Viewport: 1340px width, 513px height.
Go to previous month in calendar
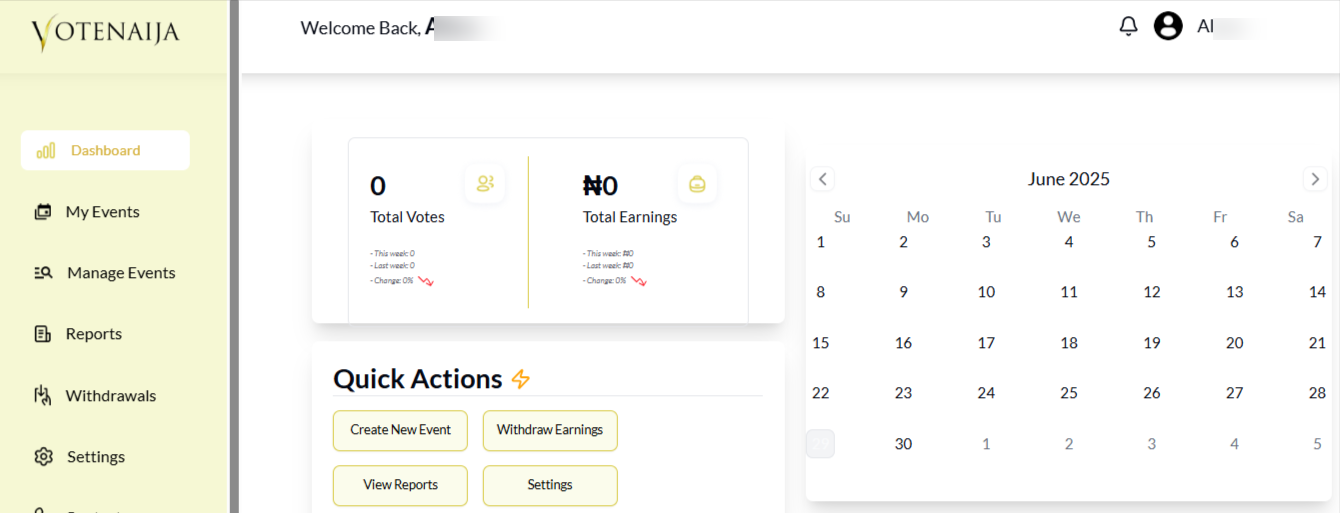(x=822, y=179)
